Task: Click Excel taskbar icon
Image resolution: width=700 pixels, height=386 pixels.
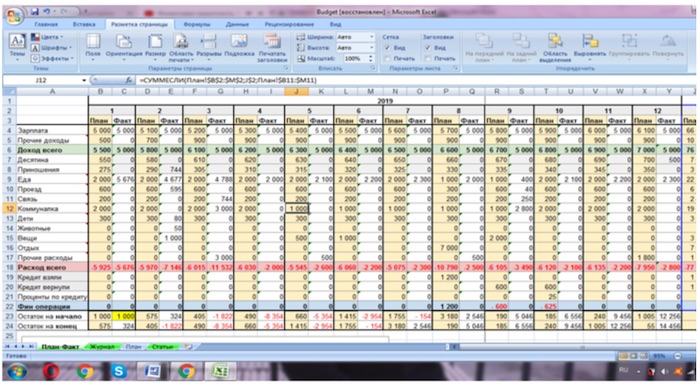Action: click(219, 371)
